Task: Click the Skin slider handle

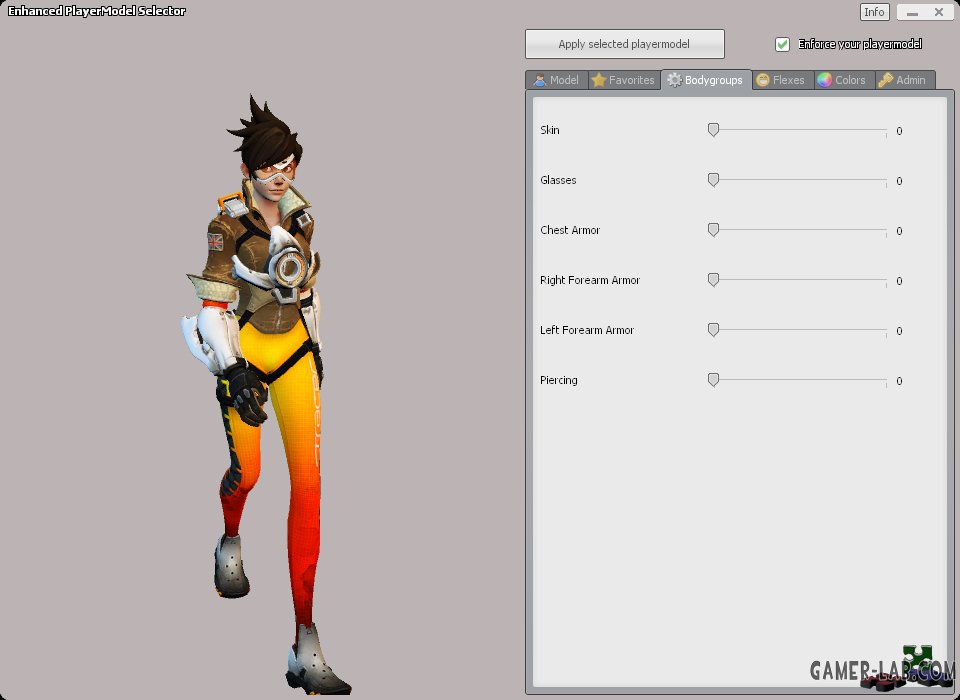Action: click(x=713, y=130)
